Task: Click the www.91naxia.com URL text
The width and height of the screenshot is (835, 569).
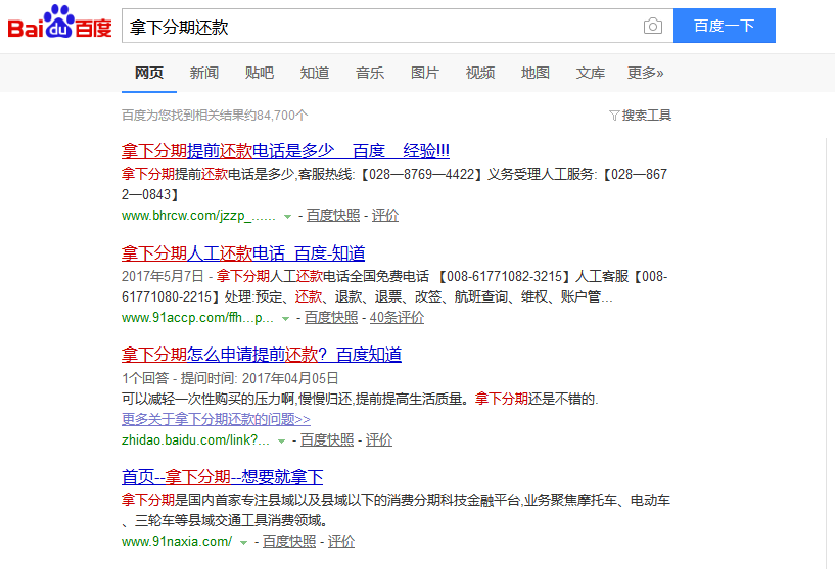Action: click(177, 542)
